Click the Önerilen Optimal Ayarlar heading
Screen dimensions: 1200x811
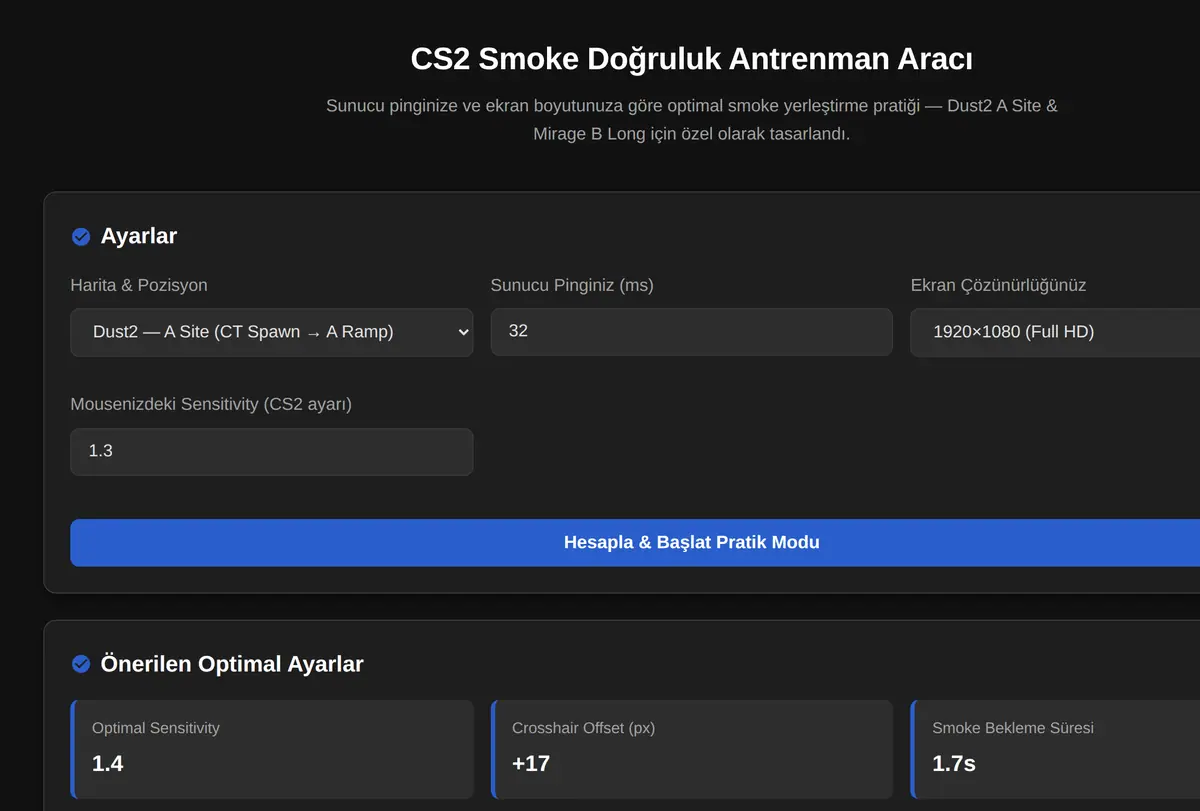coord(232,664)
